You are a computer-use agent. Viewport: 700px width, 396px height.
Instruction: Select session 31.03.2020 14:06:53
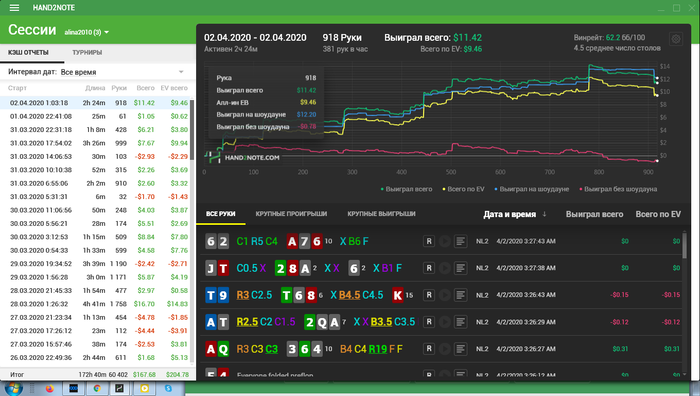pos(95,156)
